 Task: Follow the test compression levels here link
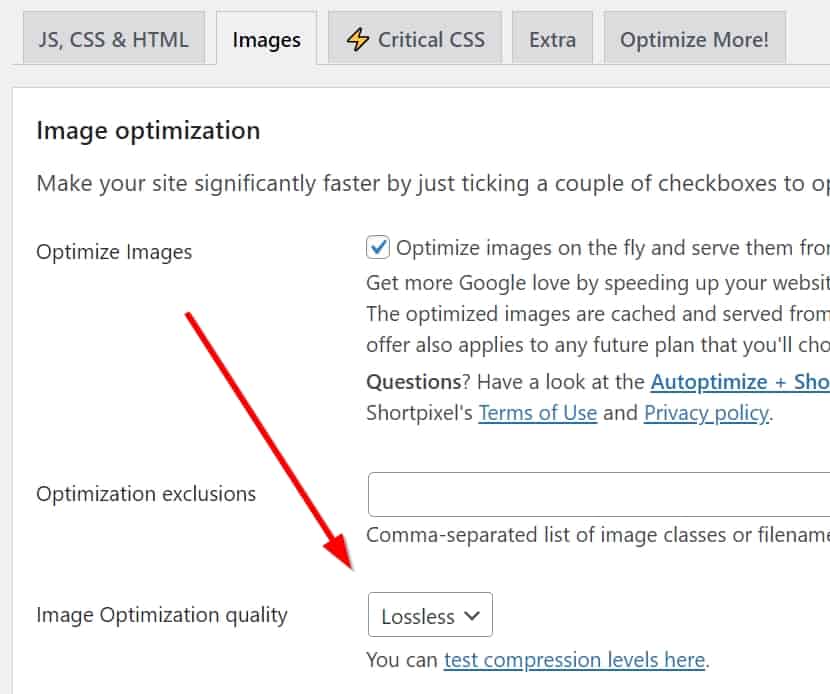tap(575, 660)
